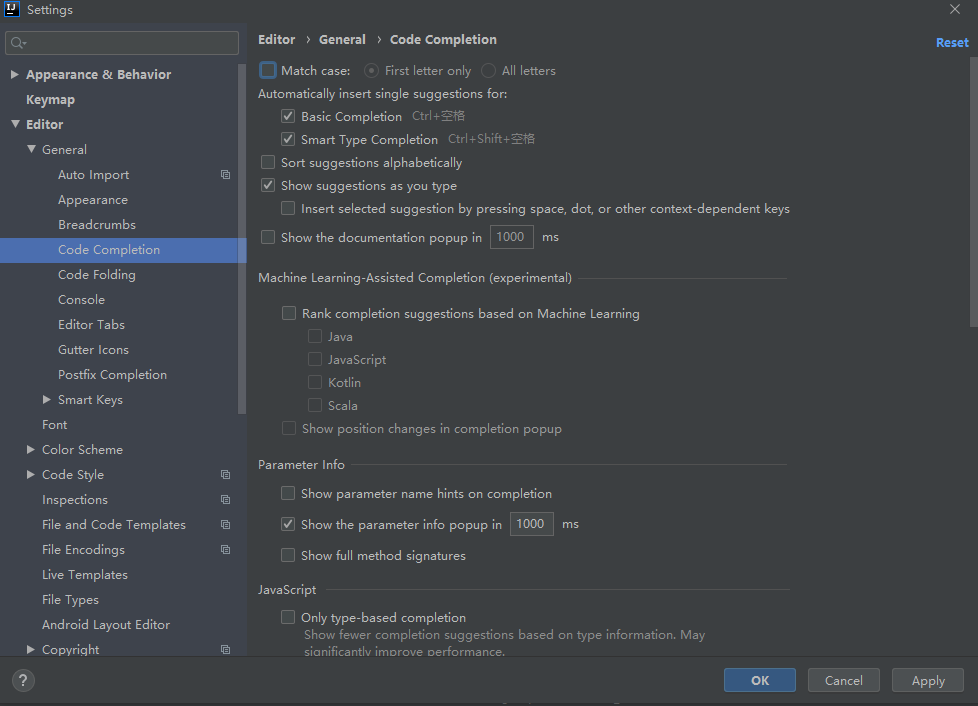Select Keymap in the settings tree
Image resolution: width=978 pixels, height=706 pixels.
50,100
